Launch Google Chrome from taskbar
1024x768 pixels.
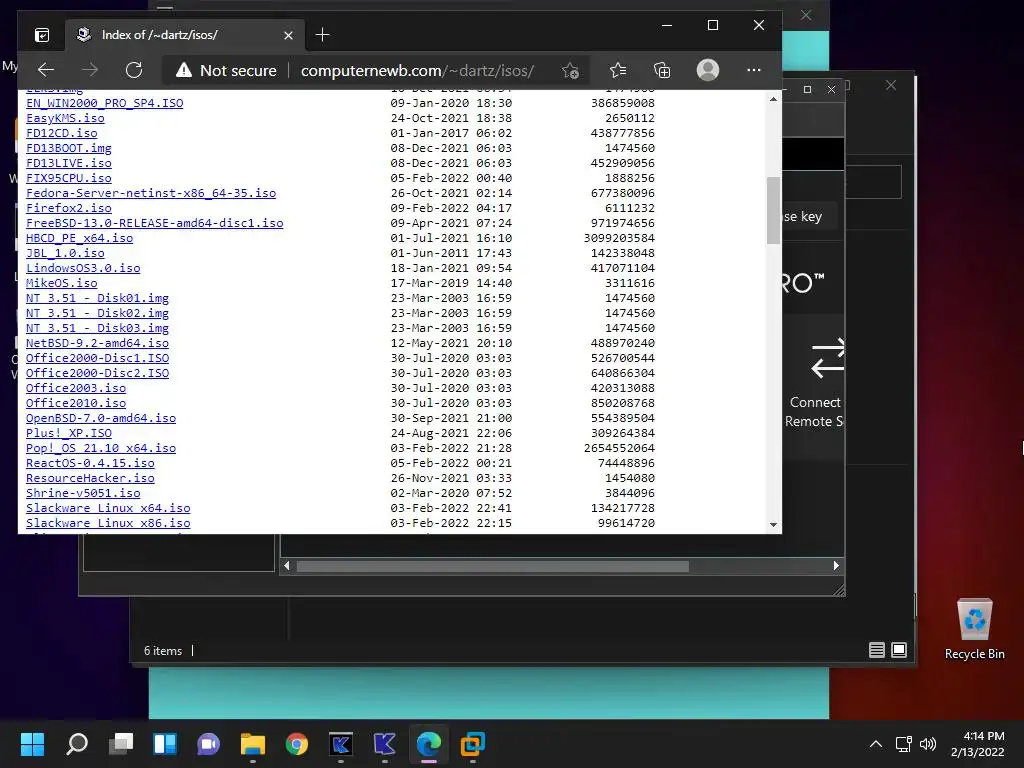[x=296, y=744]
